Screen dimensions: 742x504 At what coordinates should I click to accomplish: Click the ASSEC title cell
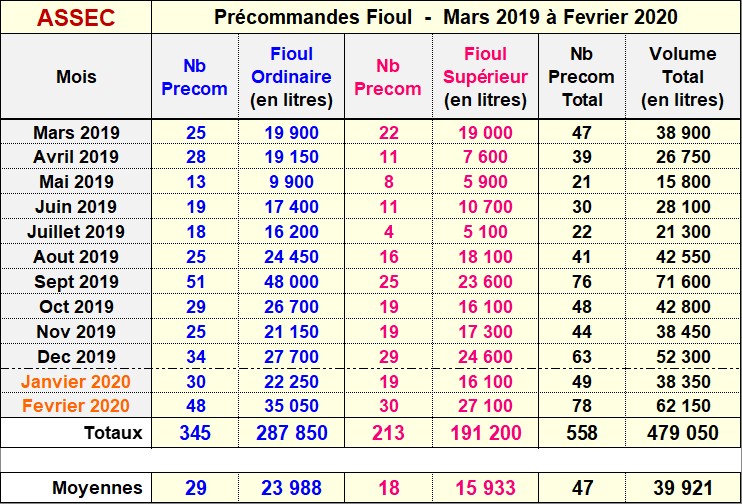coord(75,17)
